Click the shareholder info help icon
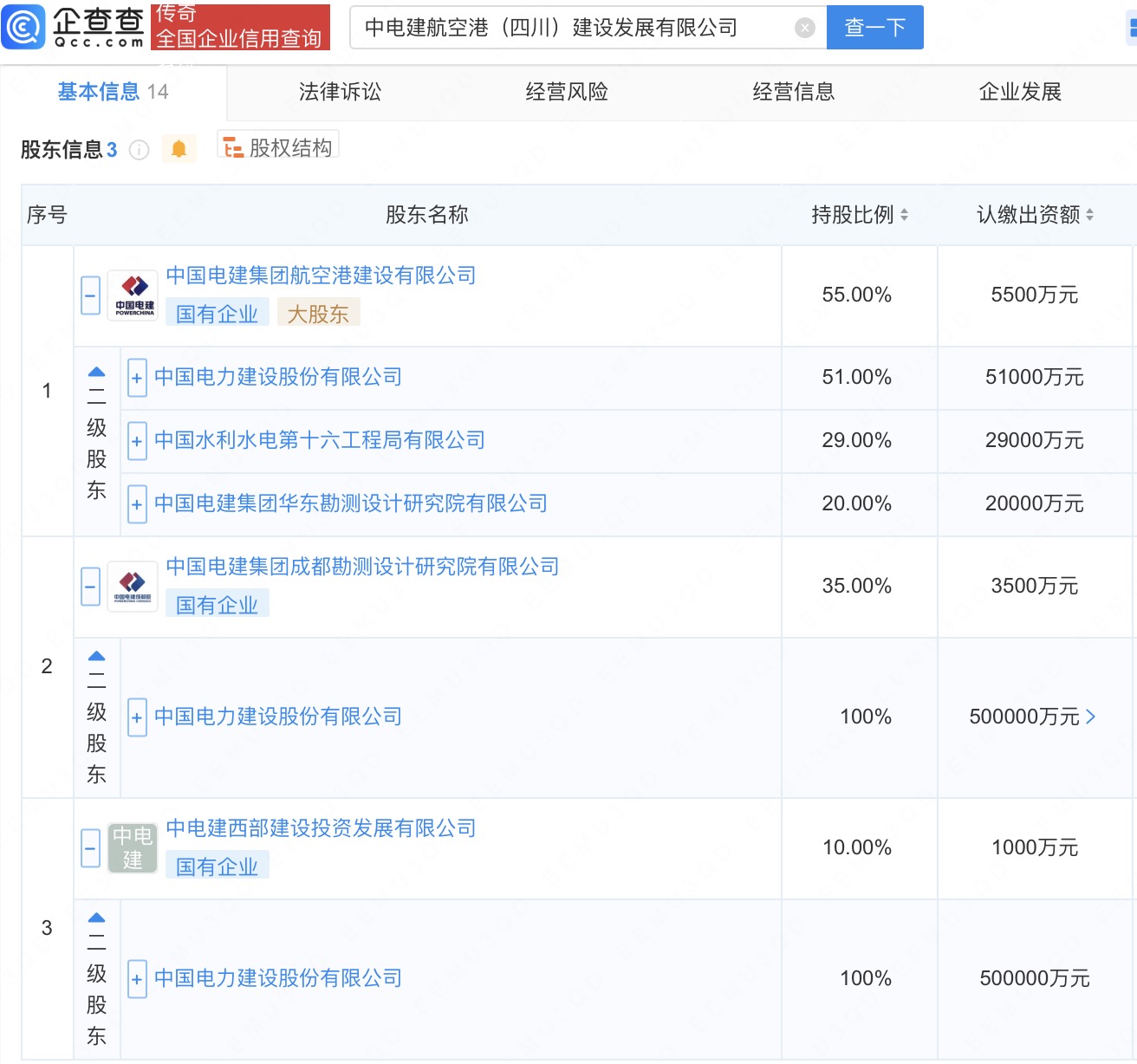Image resolution: width=1137 pixels, height=1064 pixels. [139, 150]
